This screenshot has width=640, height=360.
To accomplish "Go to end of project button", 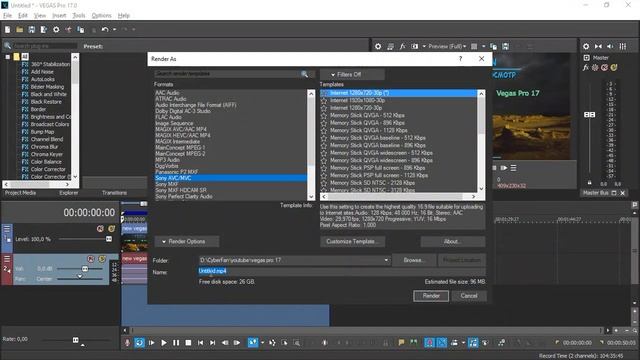I will [x=213, y=342].
